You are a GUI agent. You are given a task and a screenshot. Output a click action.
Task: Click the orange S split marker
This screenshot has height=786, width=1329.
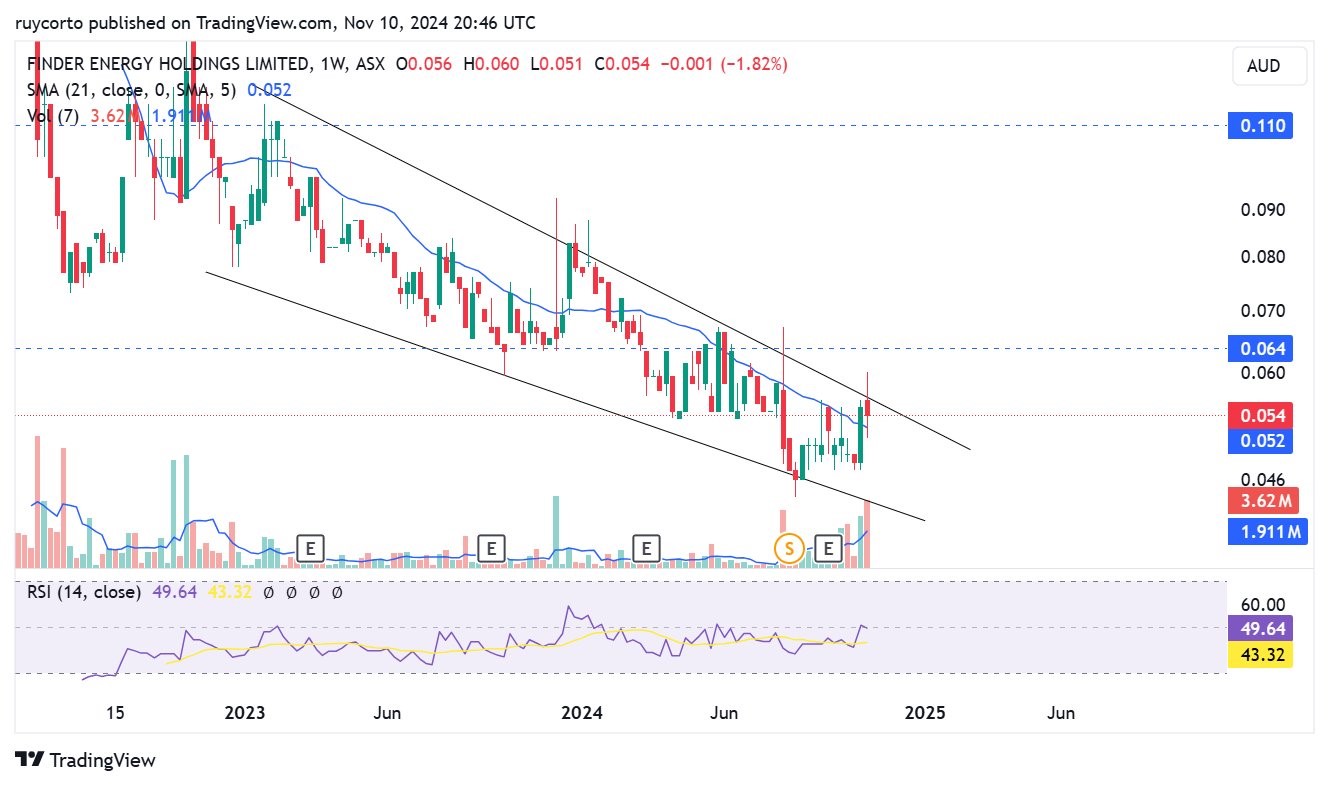tap(790, 548)
